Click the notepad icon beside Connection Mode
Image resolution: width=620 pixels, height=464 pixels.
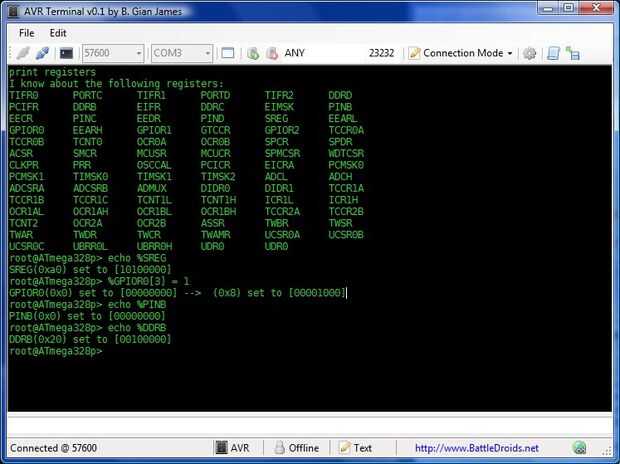point(414,53)
